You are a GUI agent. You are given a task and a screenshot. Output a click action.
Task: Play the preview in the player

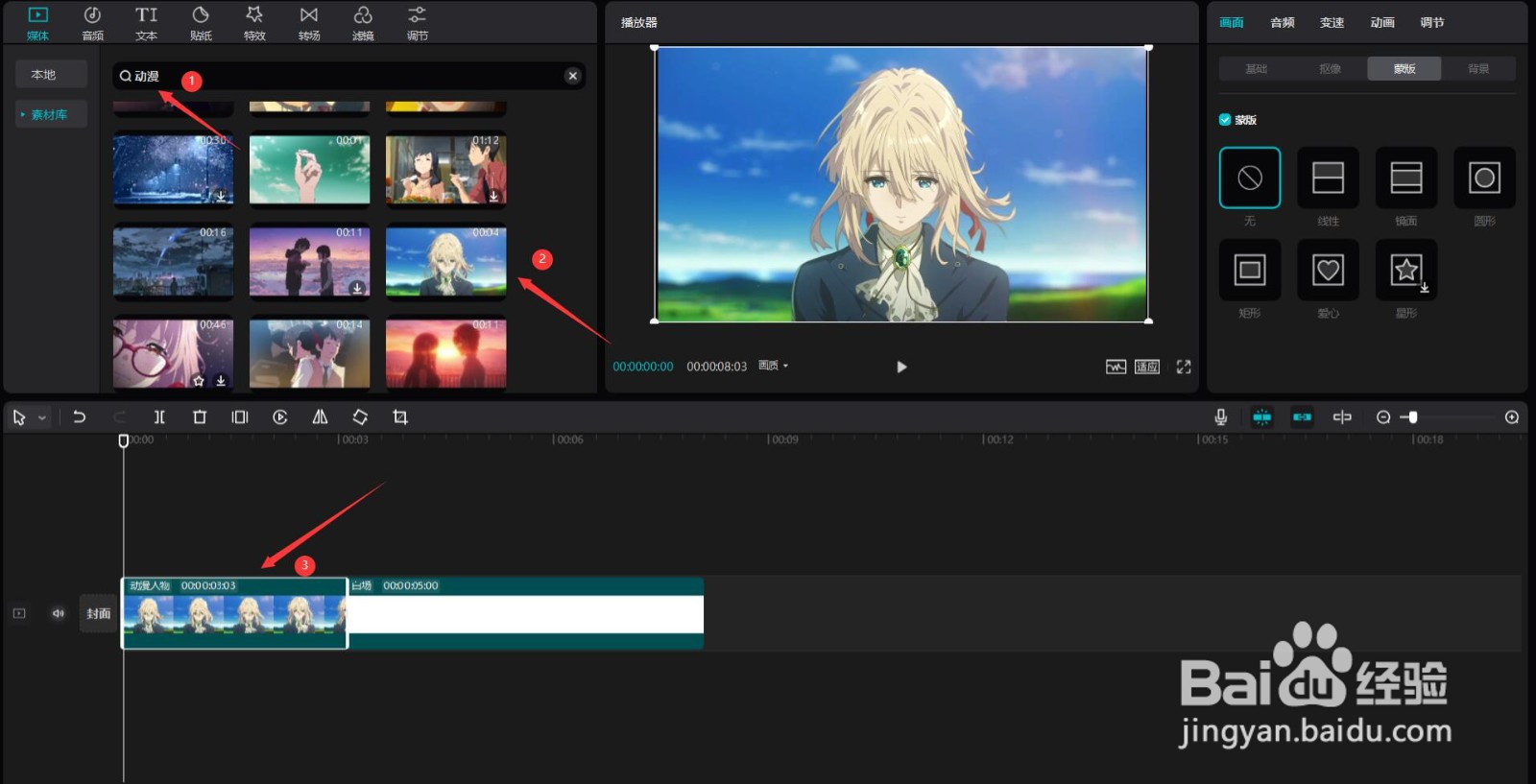click(901, 367)
